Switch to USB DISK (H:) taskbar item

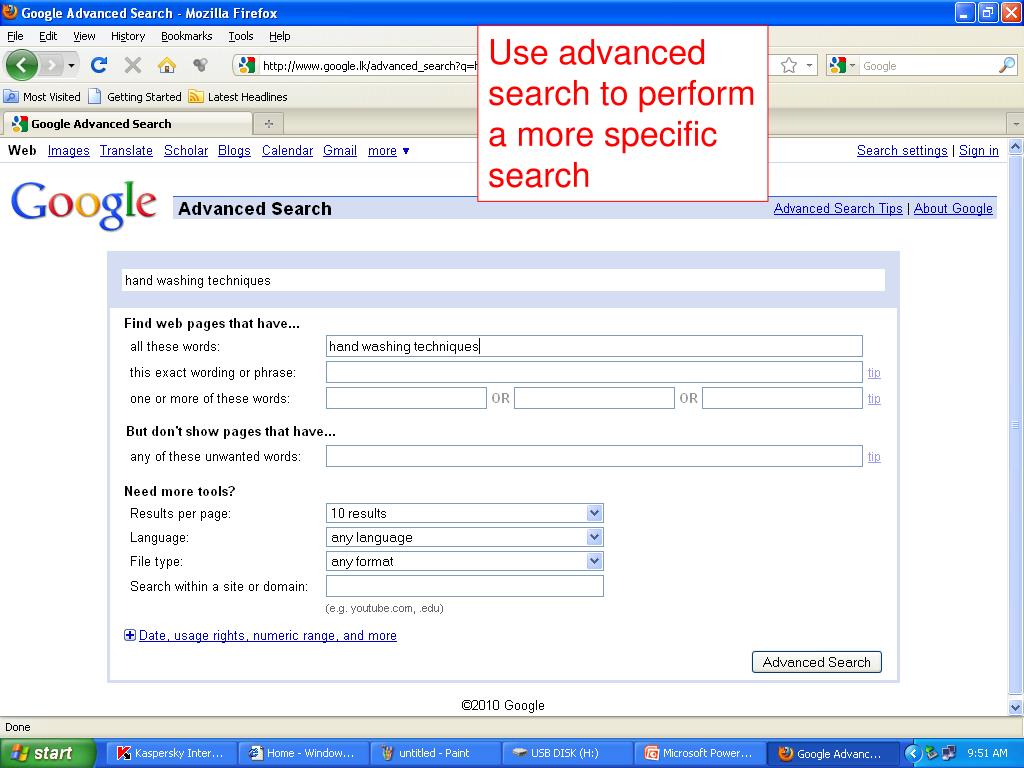(x=567, y=753)
